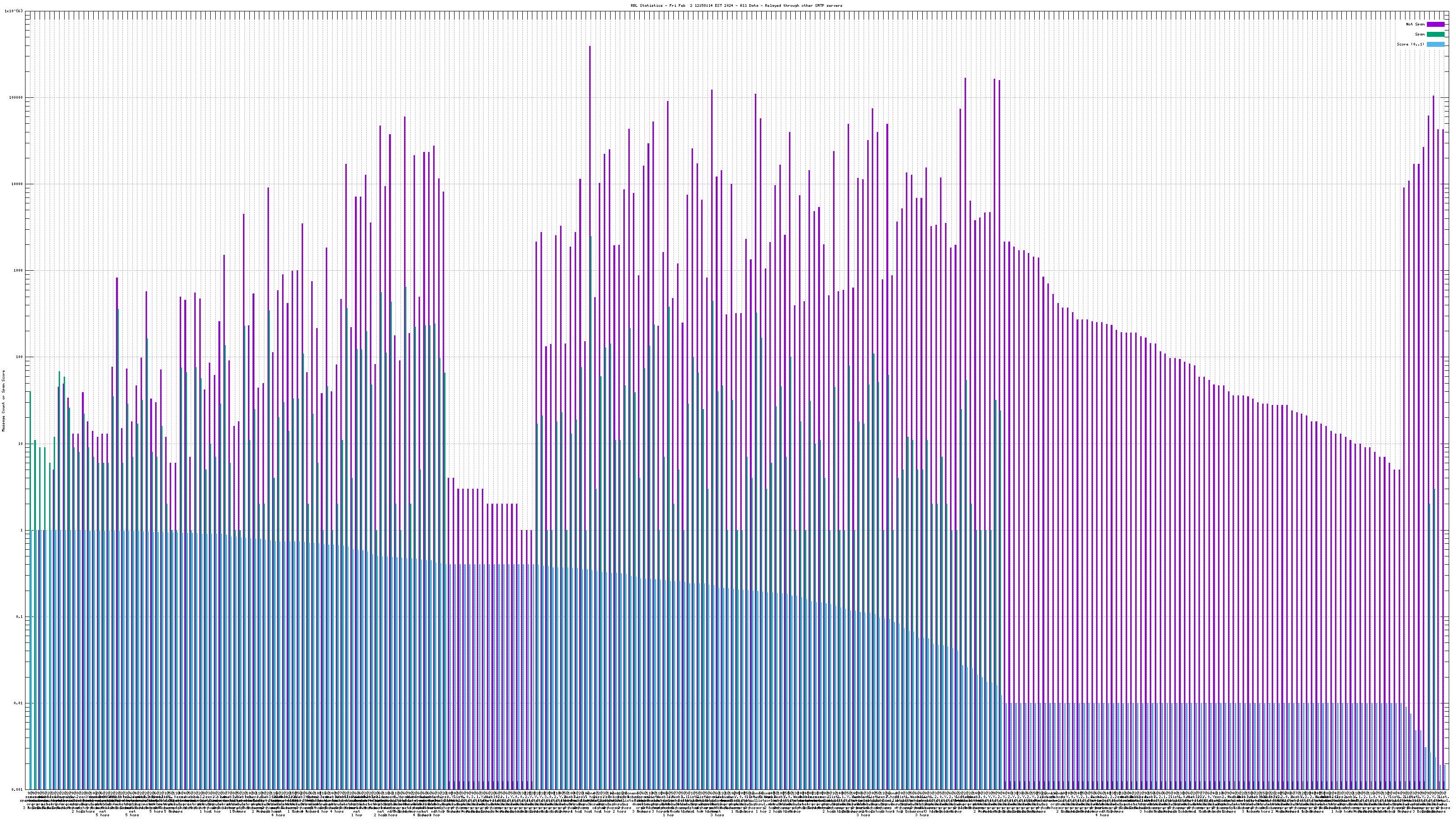Click the 100000 y-axis tick label
This screenshot has width=1456, height=819.
click(17, 97)
